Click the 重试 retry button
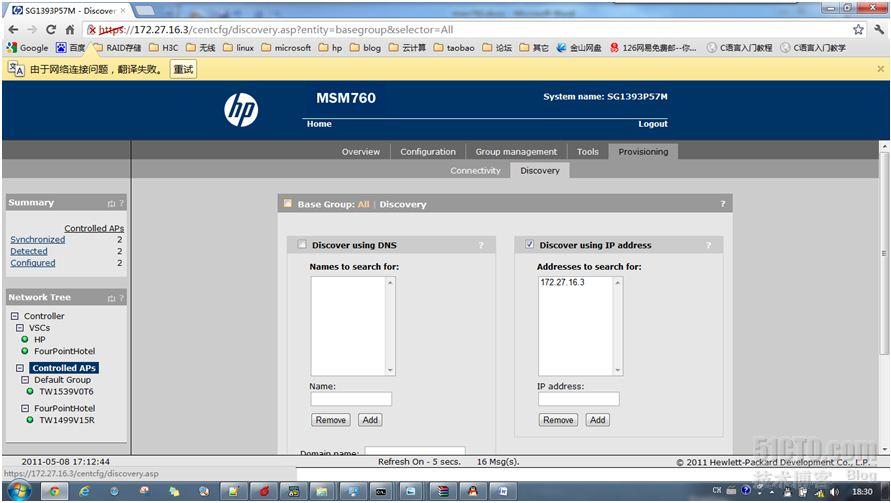 pos(184,69)
